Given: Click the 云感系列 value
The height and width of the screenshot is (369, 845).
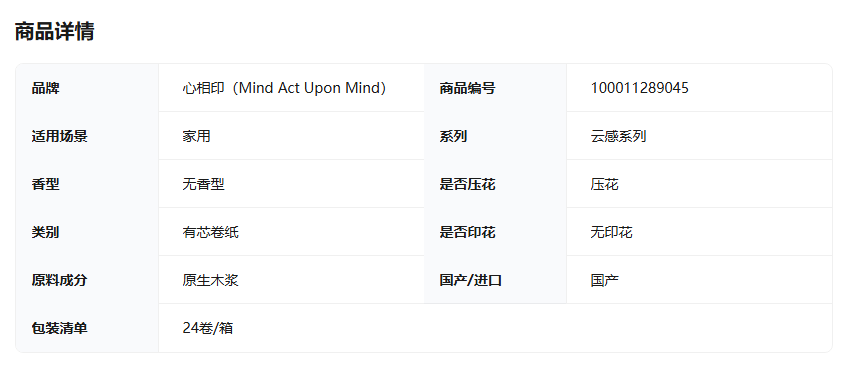Looking at the screenshot, I should [x=618, y=136].
